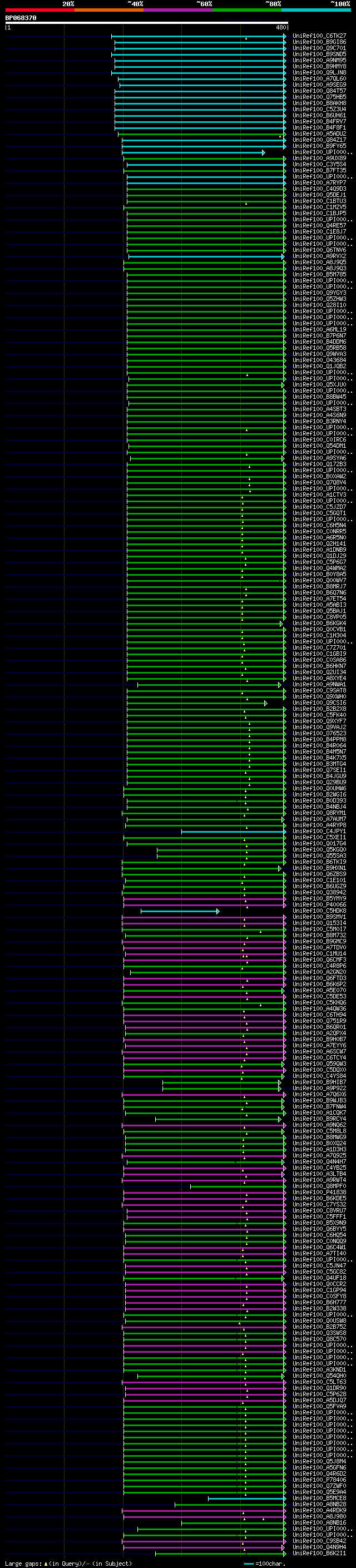
Task: Click the UniRef100_Q75H85 entry
Action: [319, 97]
